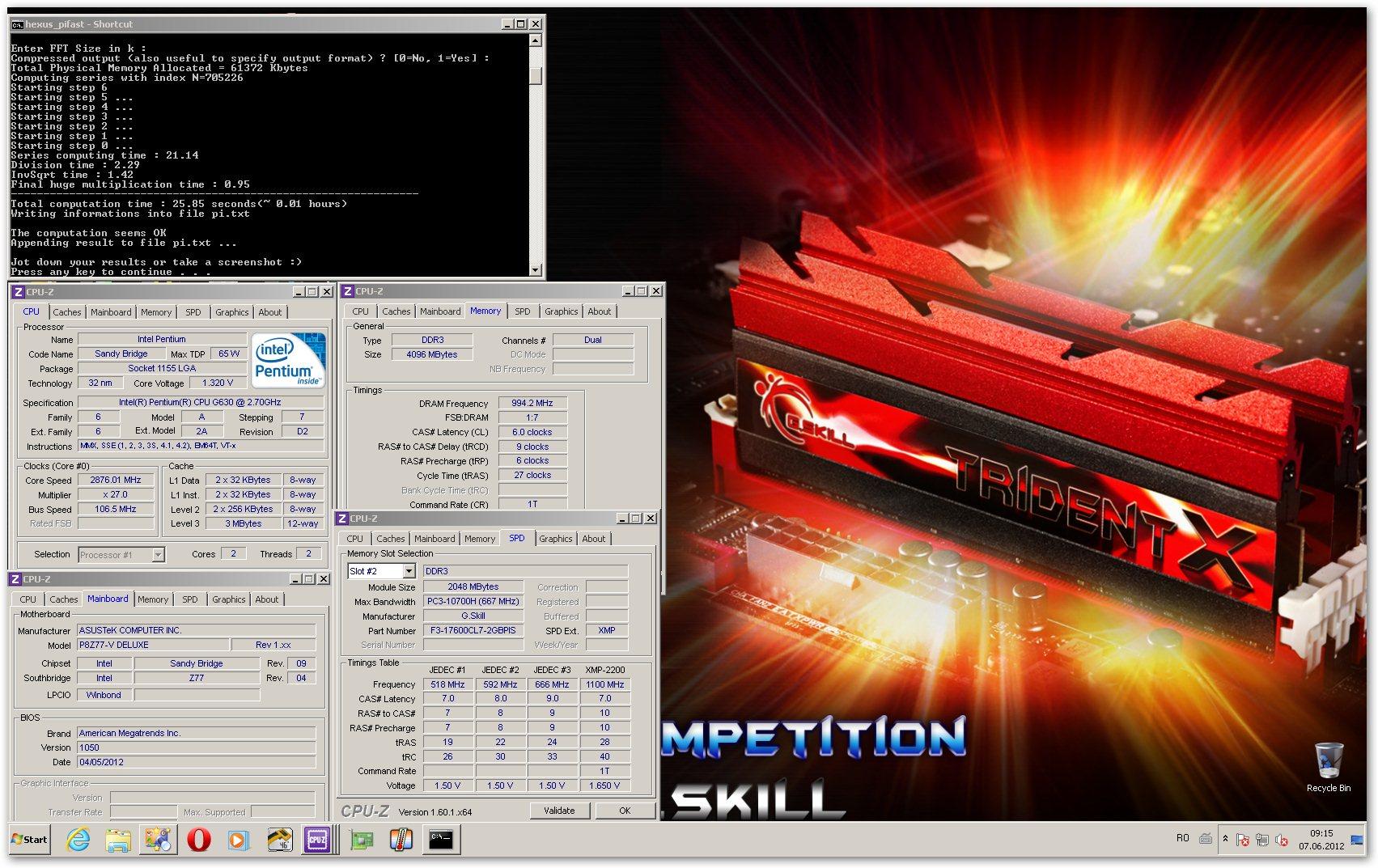This screenshot has height=868, width=1378.
Task: Click the CAS# Latency 6.0 clocks value
Action: tap(532, 432)
